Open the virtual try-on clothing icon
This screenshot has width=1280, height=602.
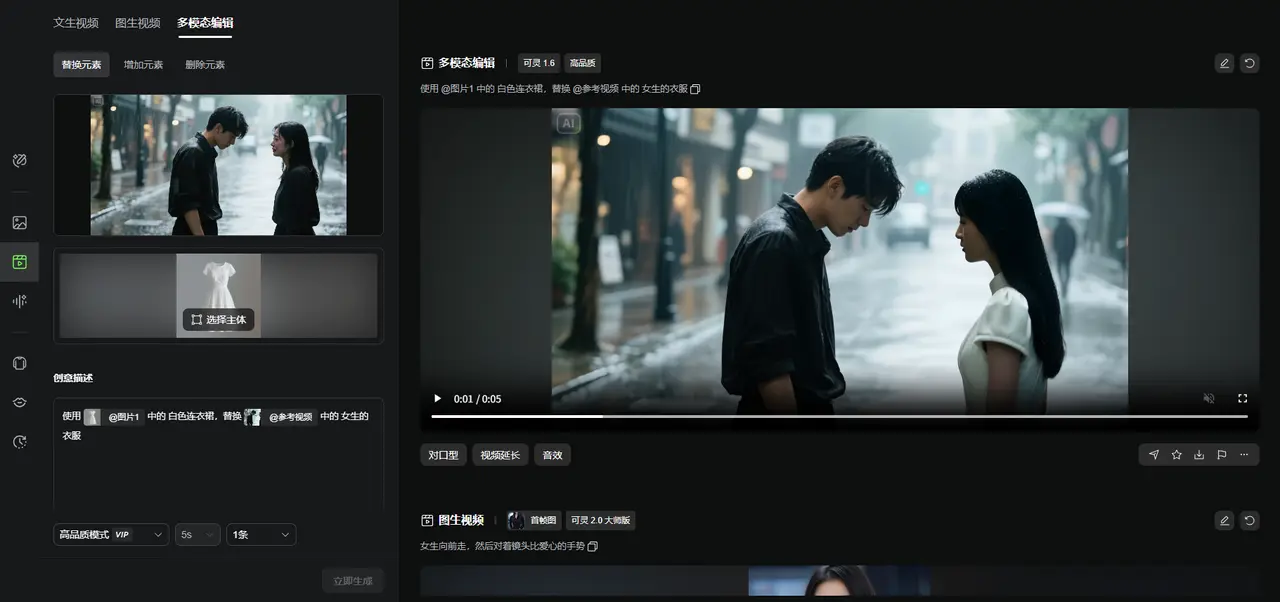click(x=19, y=363)
